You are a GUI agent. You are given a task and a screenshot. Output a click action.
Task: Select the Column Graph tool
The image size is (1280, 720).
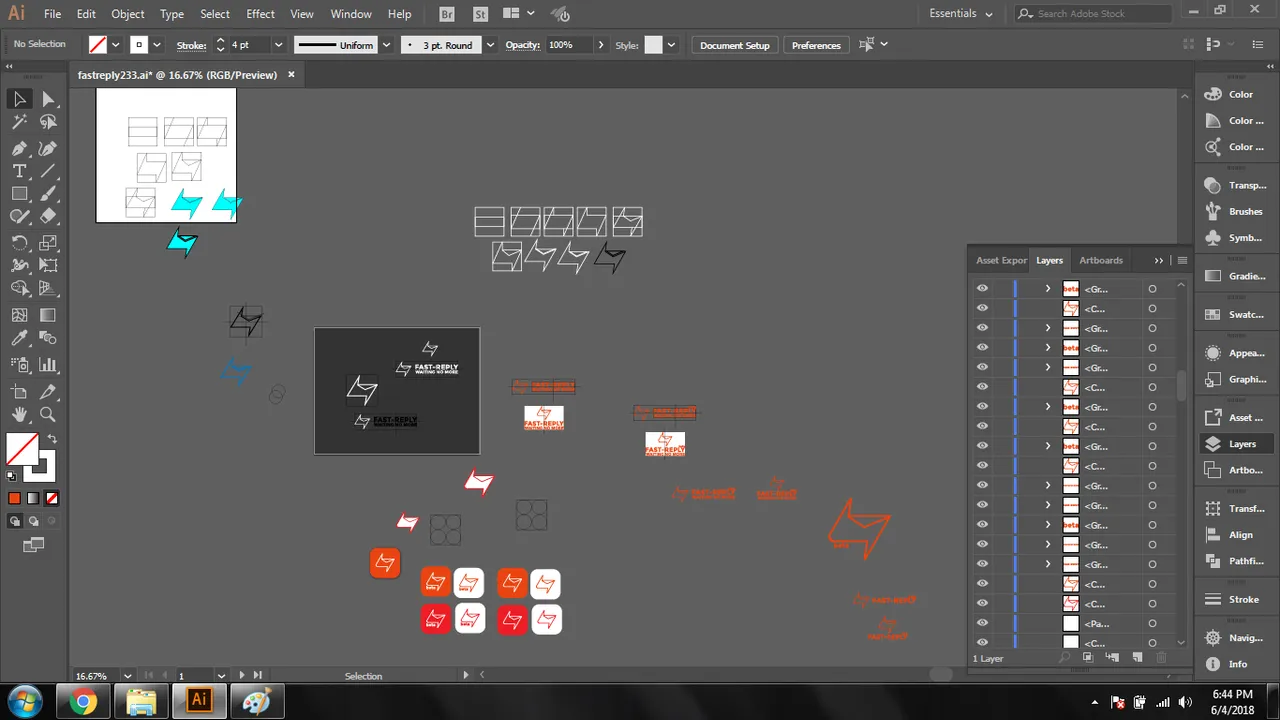pyautogui.click(x=48, y=365)
